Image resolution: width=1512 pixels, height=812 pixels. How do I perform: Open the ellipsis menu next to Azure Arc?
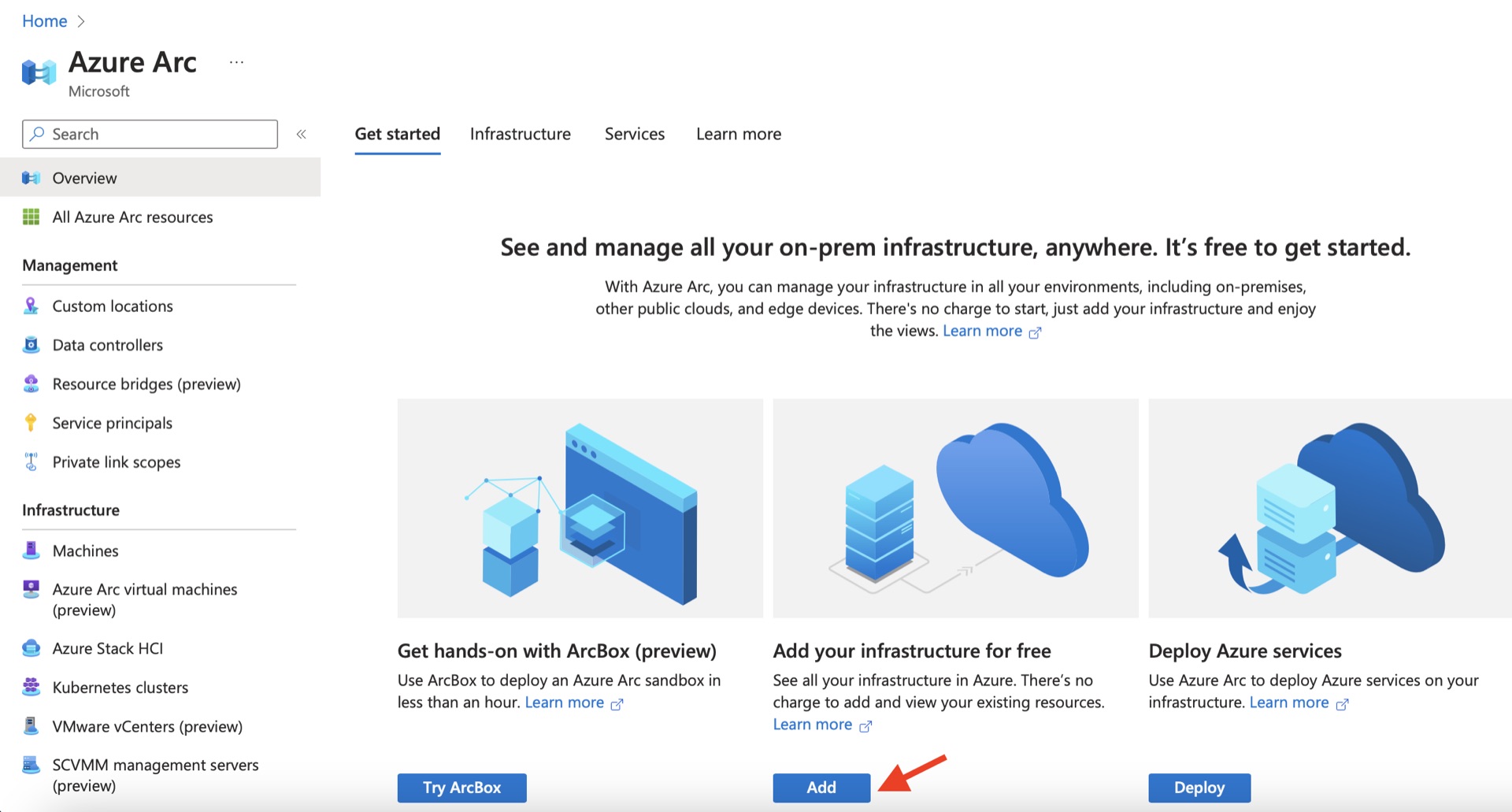click(x=235, y=61)
